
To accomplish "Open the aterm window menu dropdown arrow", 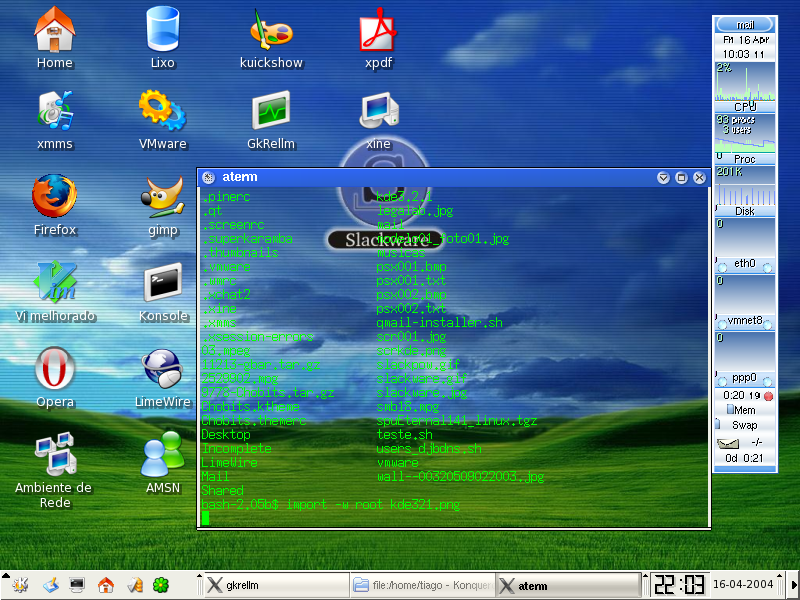I will click(x=663, y=178).
